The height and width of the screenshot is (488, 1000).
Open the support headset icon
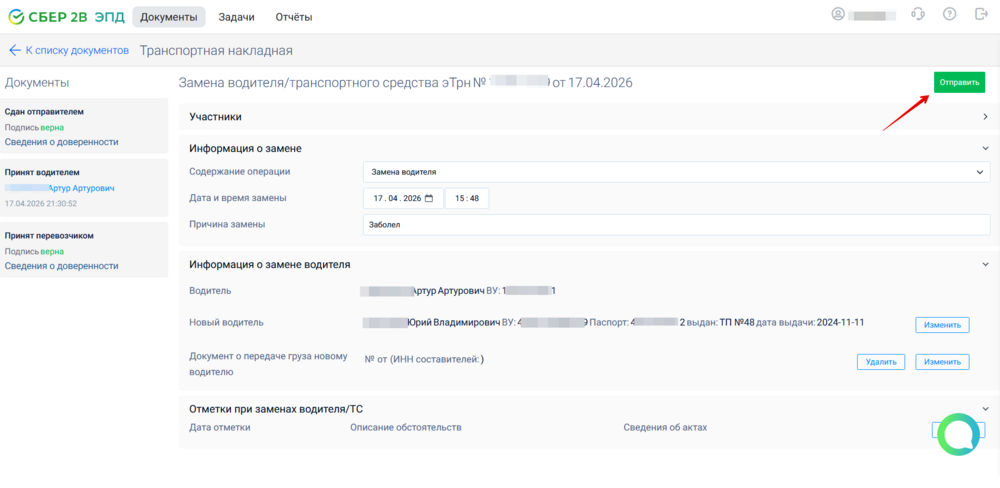918,14
